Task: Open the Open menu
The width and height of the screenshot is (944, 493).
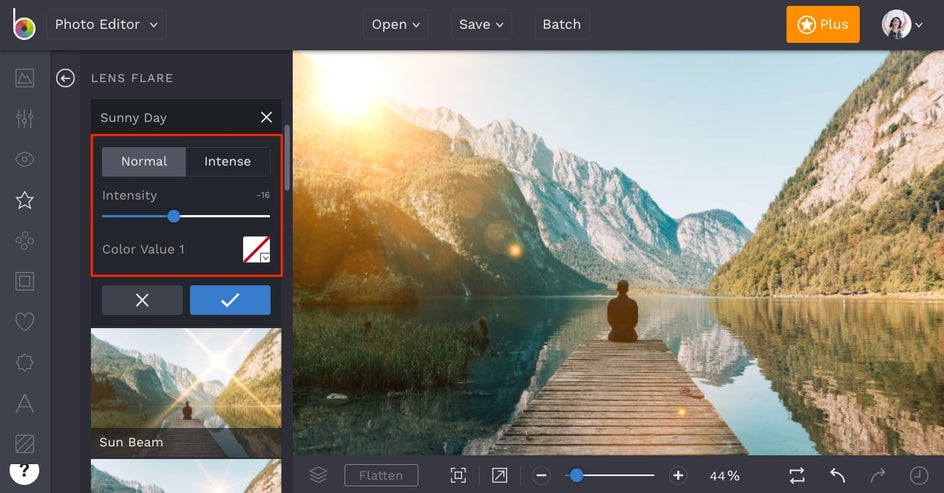Action: tap(396, 25)
